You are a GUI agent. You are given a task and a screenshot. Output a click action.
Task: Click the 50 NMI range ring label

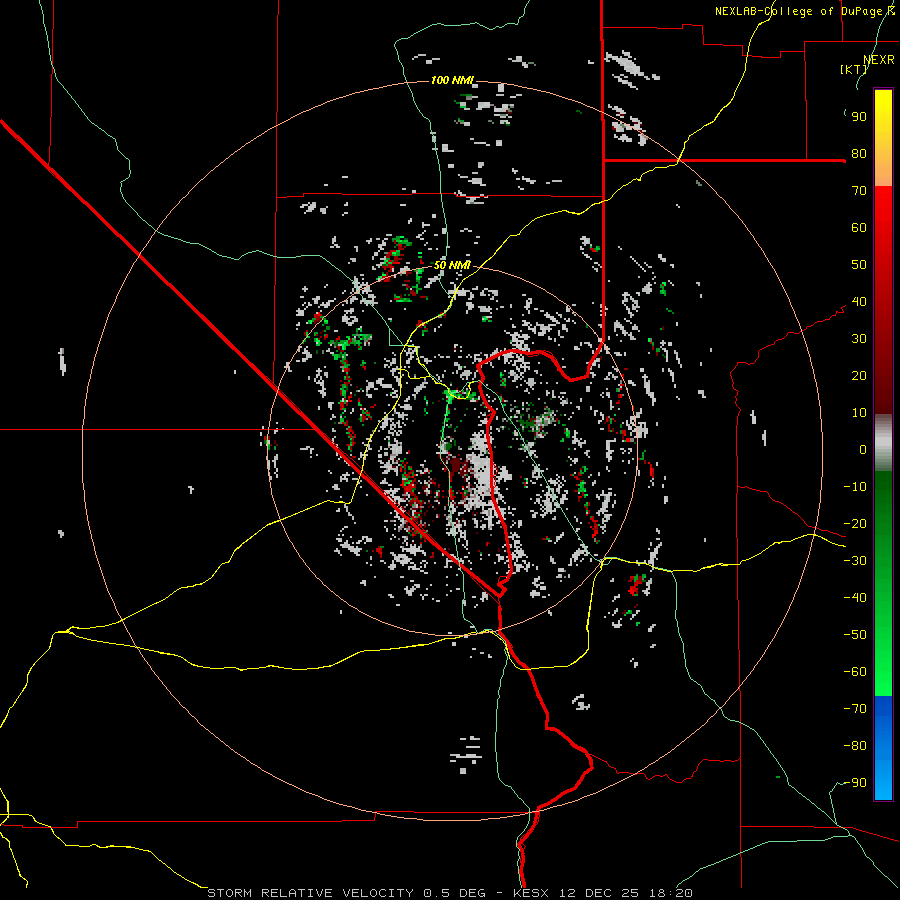coord(452,265)
